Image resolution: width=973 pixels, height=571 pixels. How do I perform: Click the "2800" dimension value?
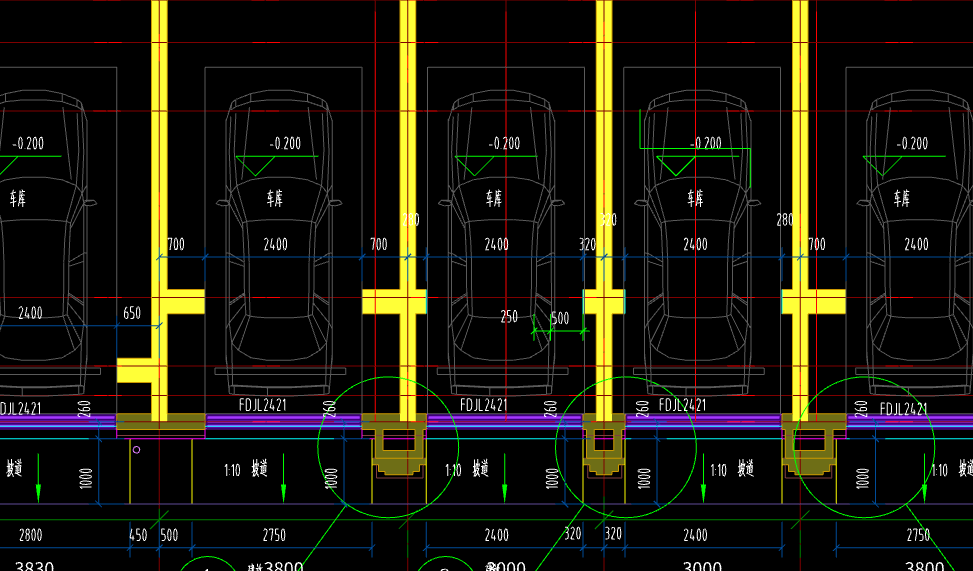30,535
